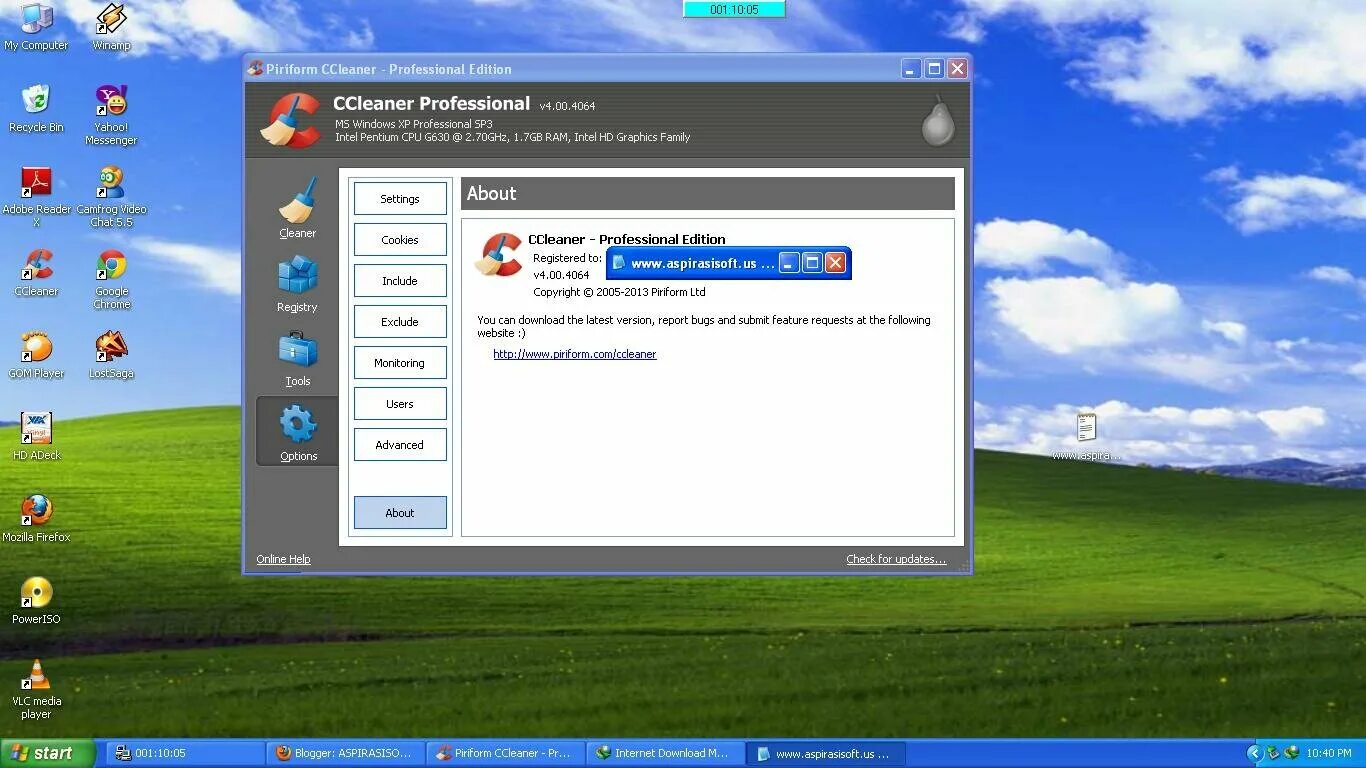This screenshot has width=1366, height=768.
Task: Switch to Blogger: ASPIRASISO taskbar item
Action: coord(345,753)
